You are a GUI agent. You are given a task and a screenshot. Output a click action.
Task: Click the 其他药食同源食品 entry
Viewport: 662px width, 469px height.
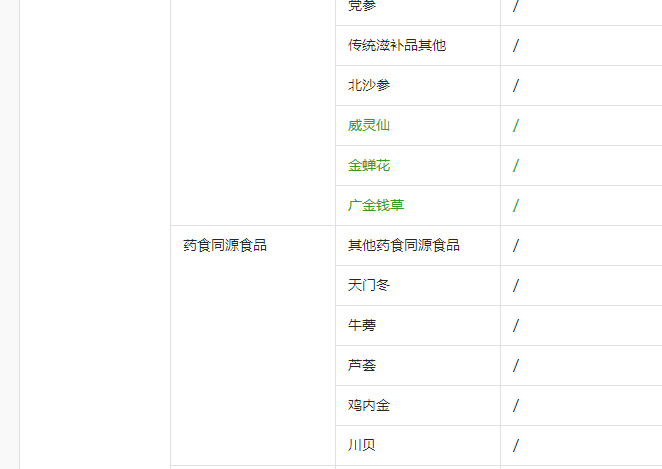pyautogui.click(x=404, y=245)
